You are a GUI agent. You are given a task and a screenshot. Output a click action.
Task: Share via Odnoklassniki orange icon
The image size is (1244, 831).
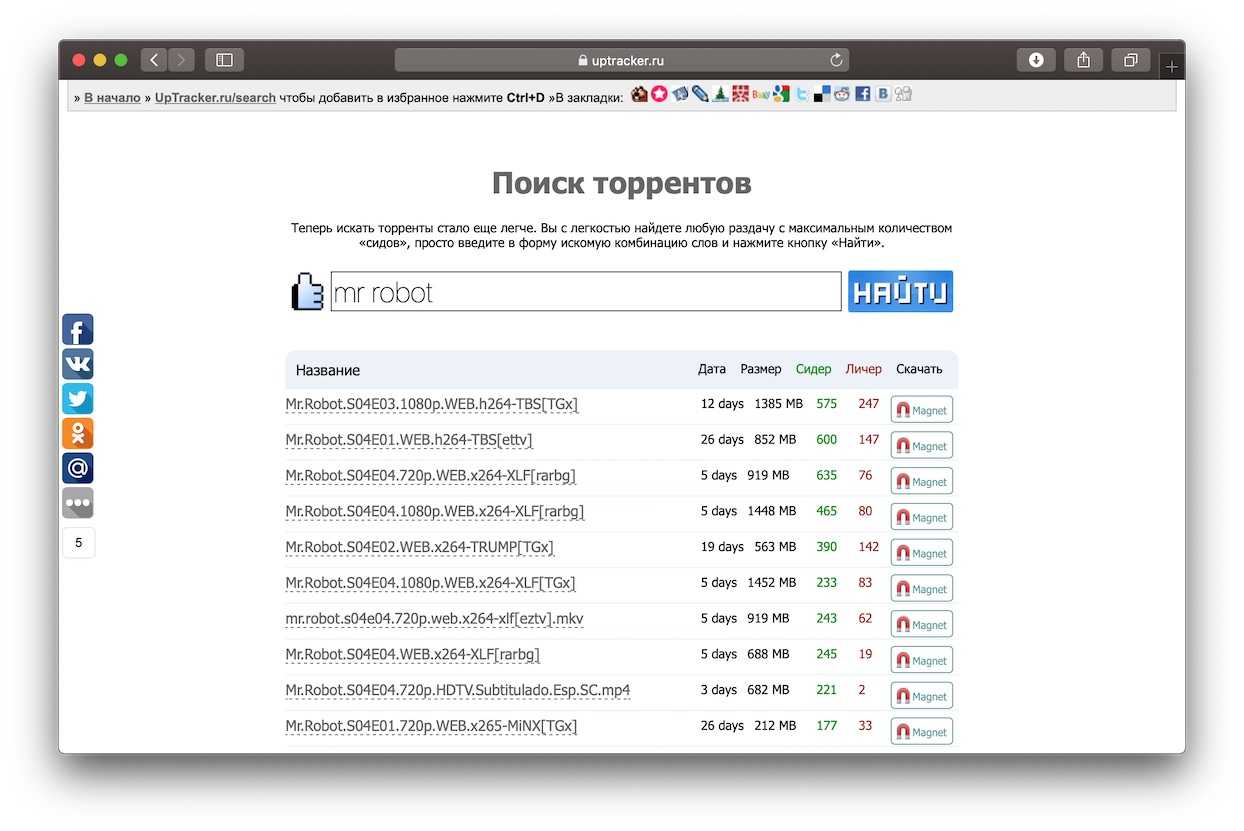78,433
